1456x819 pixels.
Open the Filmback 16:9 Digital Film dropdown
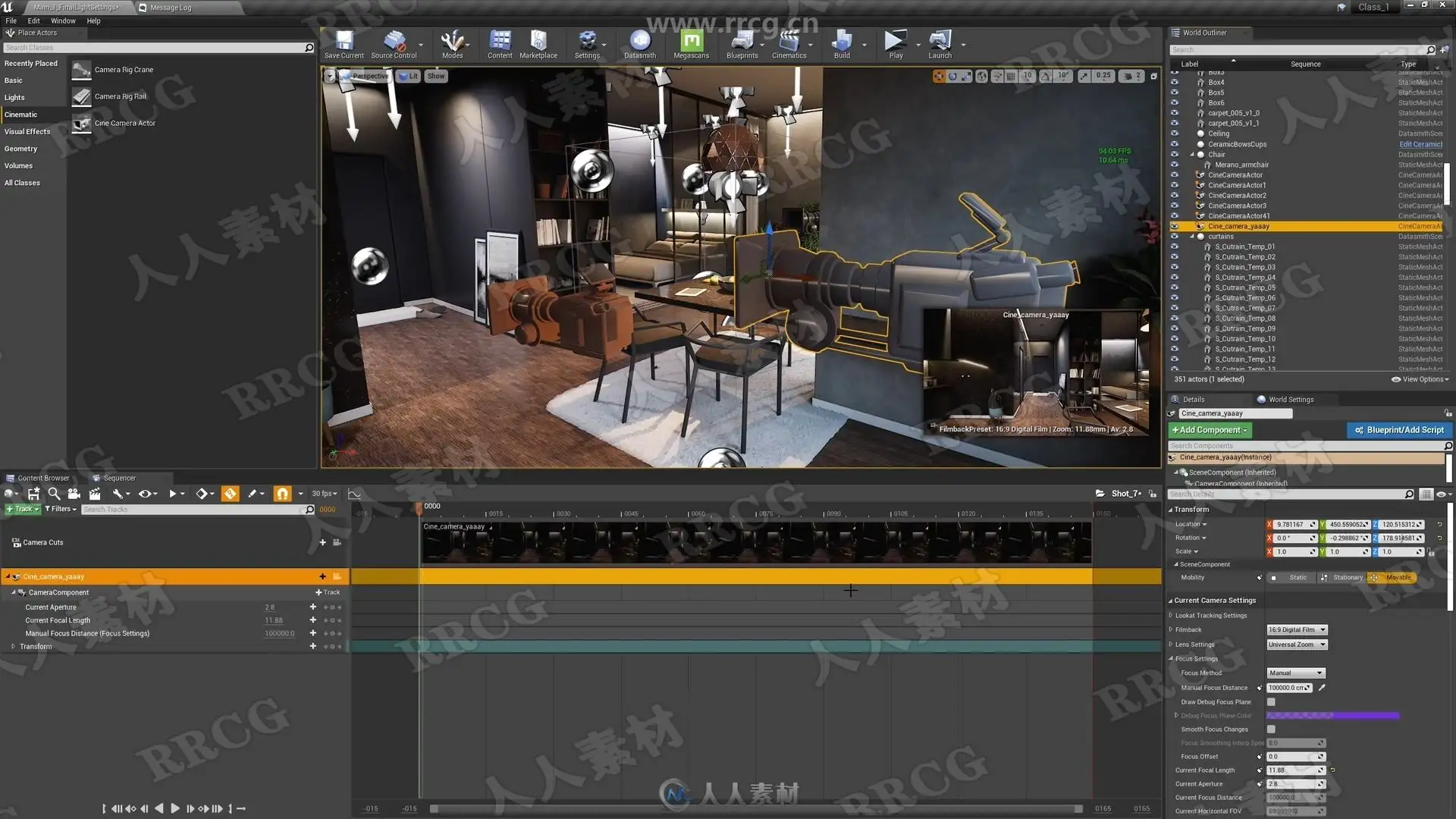point(1297,630)
